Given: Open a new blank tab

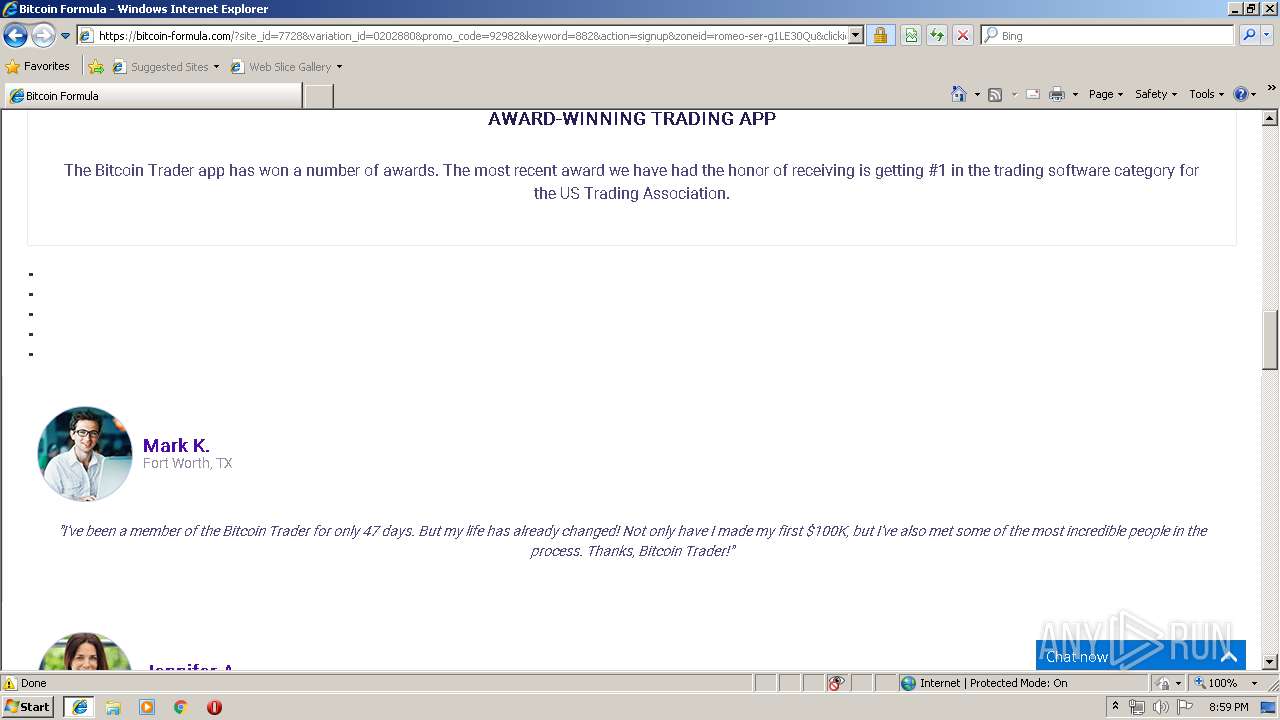Looking at the screenshot, I should pos(318,96).
